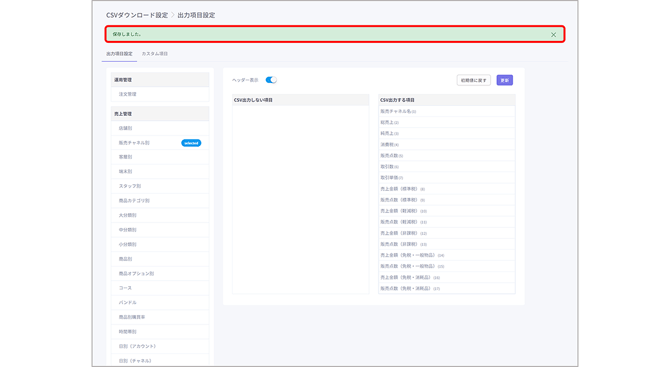
Task: Select 商品別 in the sidebar
Action: point(160,259)
